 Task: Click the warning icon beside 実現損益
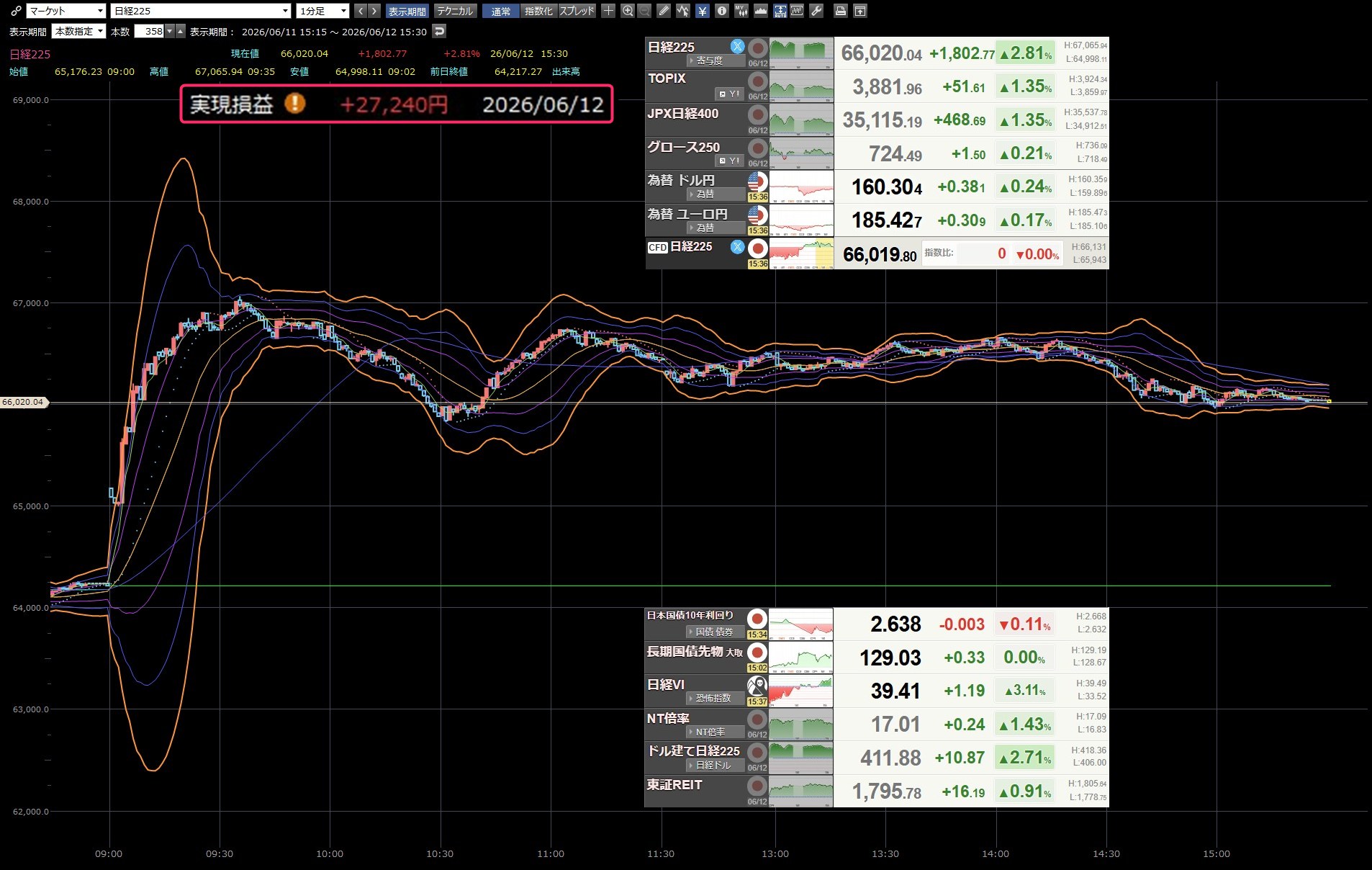(294, 104)
